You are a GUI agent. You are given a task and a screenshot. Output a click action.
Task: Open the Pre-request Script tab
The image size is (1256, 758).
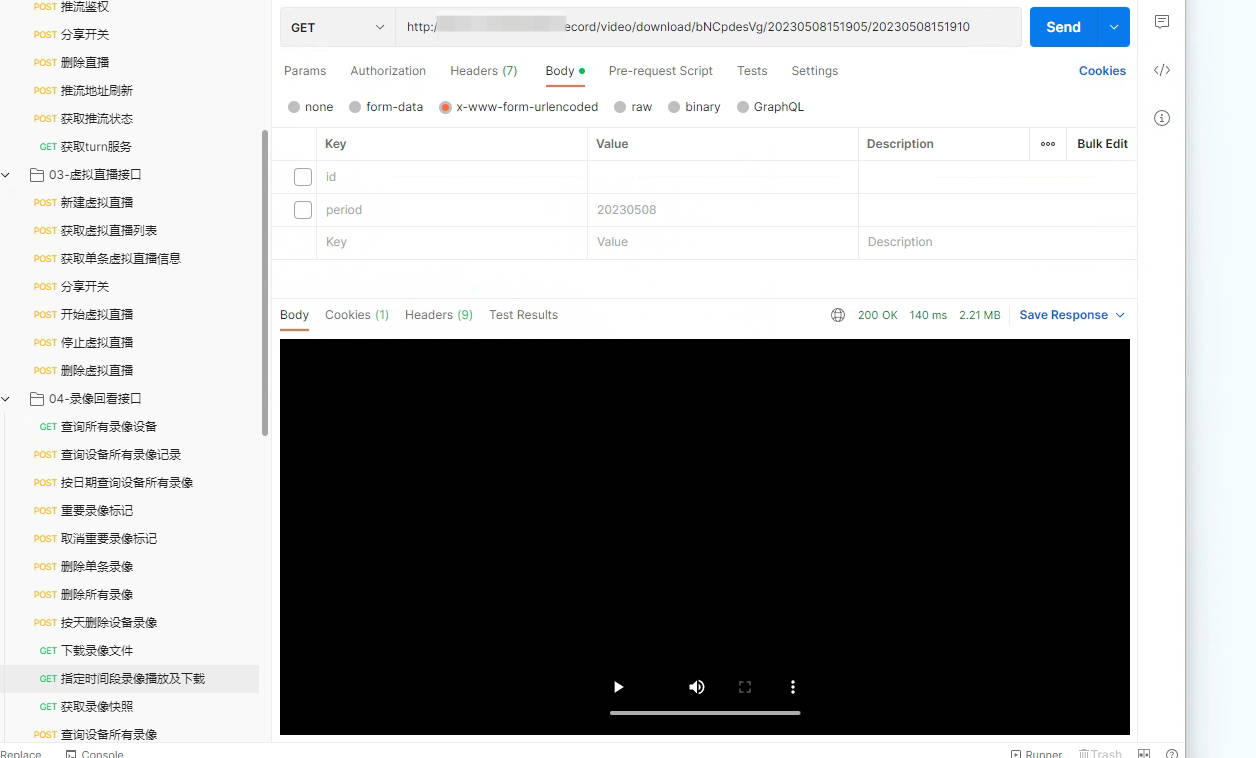pos(661,71)
